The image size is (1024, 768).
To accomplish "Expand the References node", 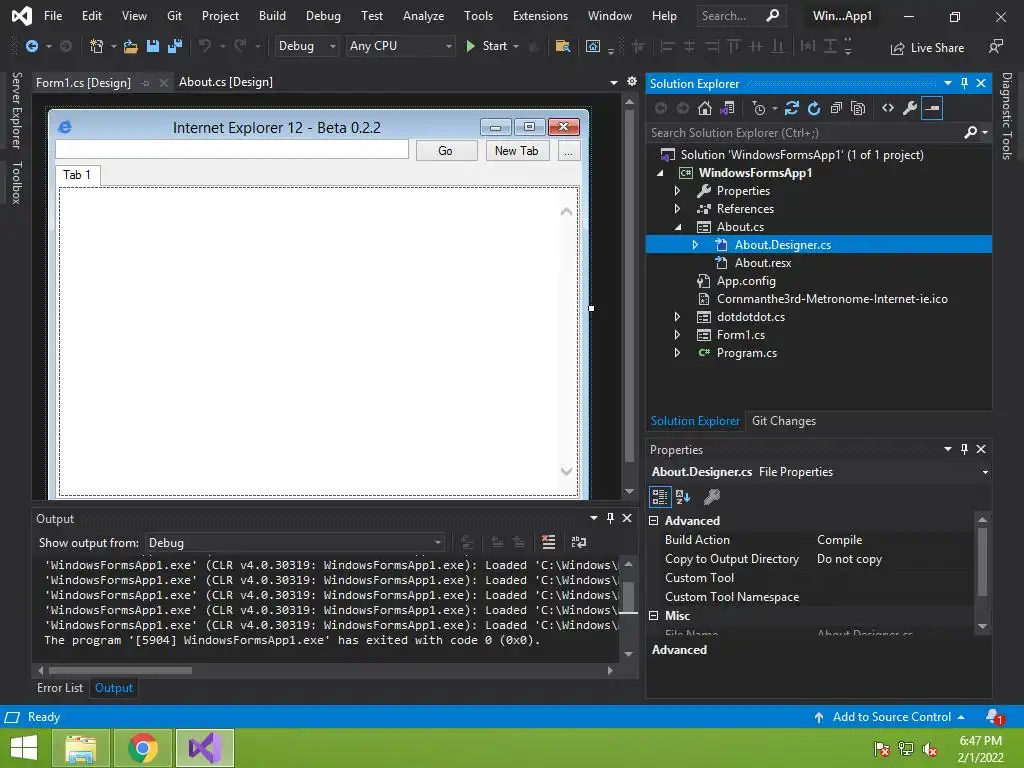I will pyautogui.click(x=677, y=209).
